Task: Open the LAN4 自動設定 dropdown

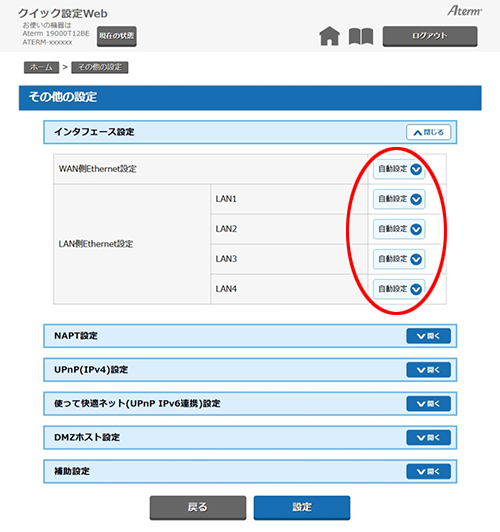Action: tap(399, 289)
